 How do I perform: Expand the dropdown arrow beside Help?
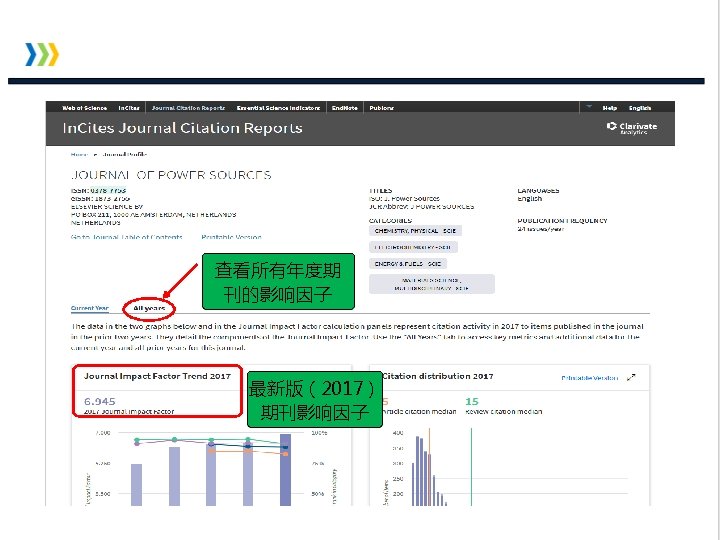[x=589, y=107]
